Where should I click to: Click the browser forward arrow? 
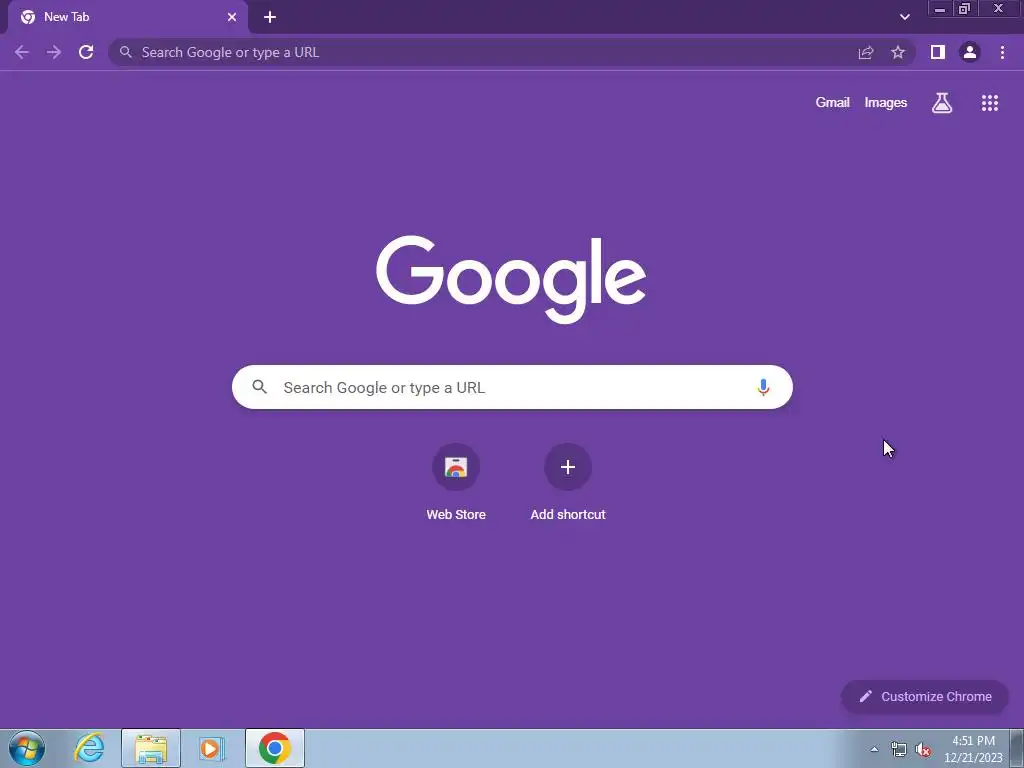tap(54, 52)
